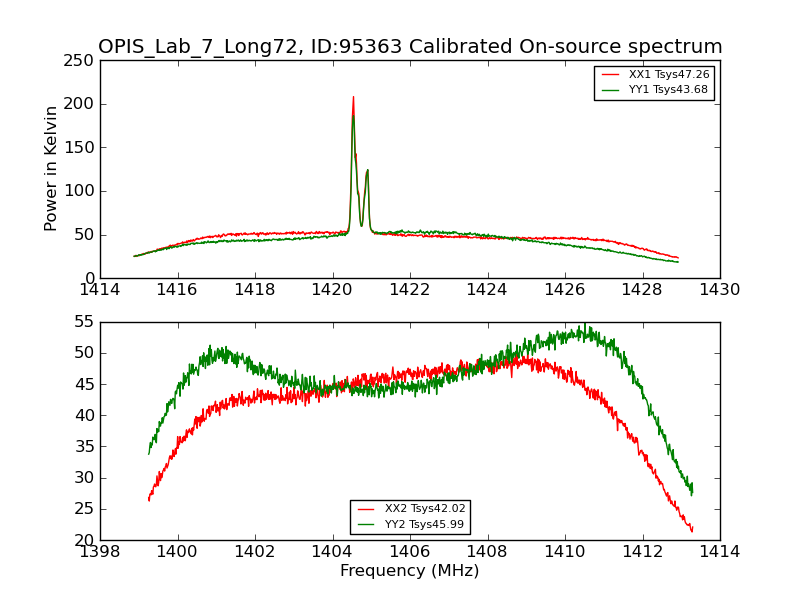
Task: Select the 1410 tick label on lower plot
Action: (565, 551)
